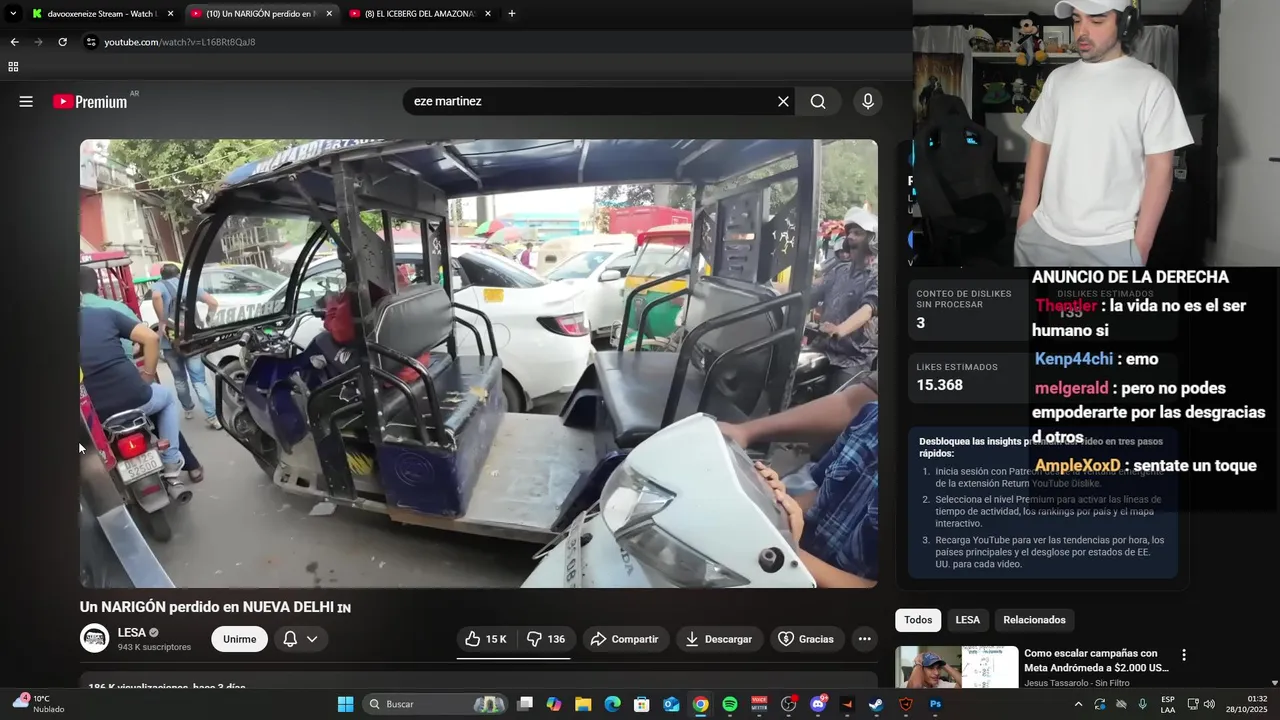Close the EL ICEBERG DEL AMAZONAS tab
This screenshot has width=1280, height=720.
point(488,14)
